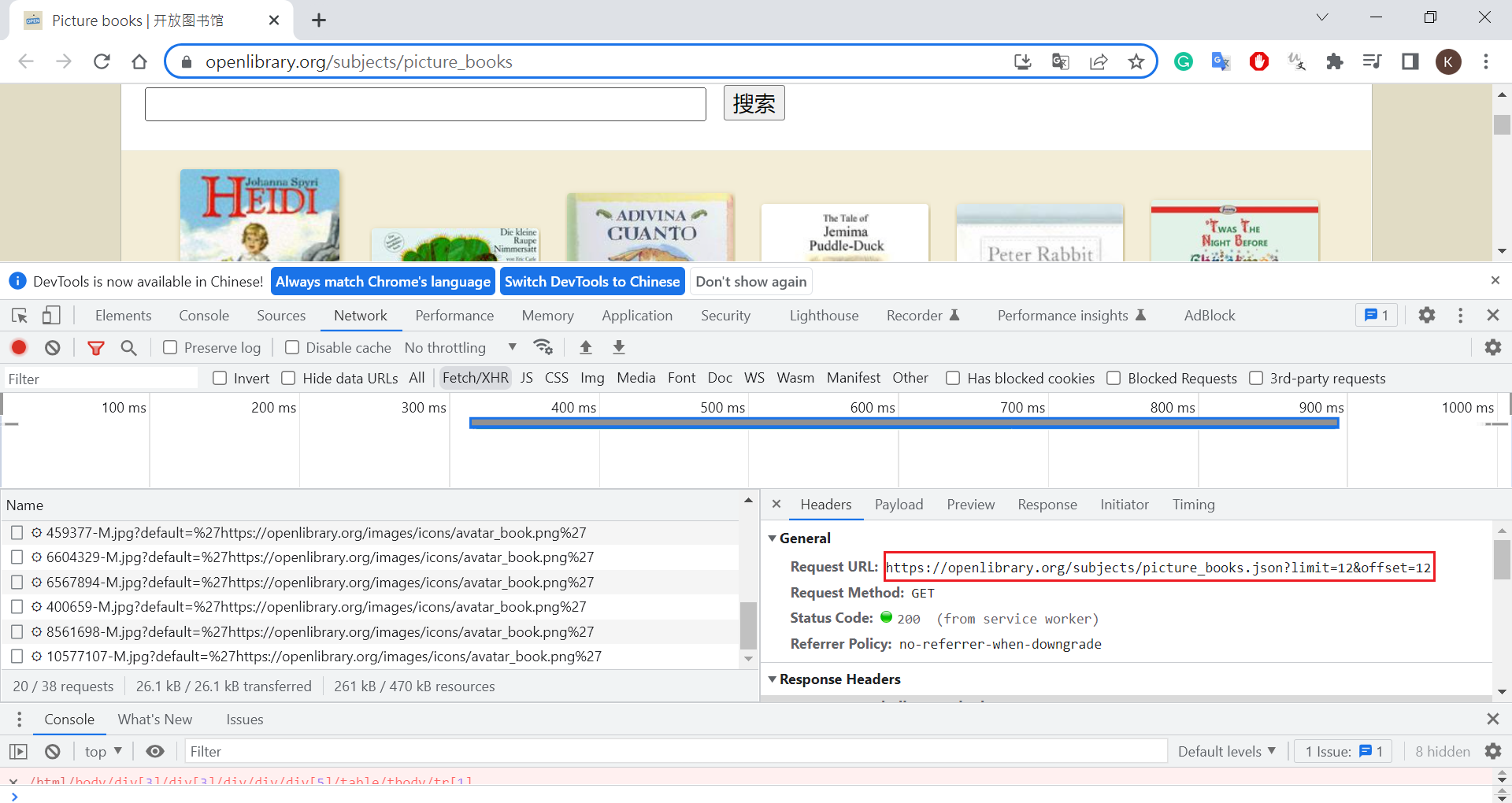Stop recording network log
Screen dimensions: 1512x803
coord(19,347)
